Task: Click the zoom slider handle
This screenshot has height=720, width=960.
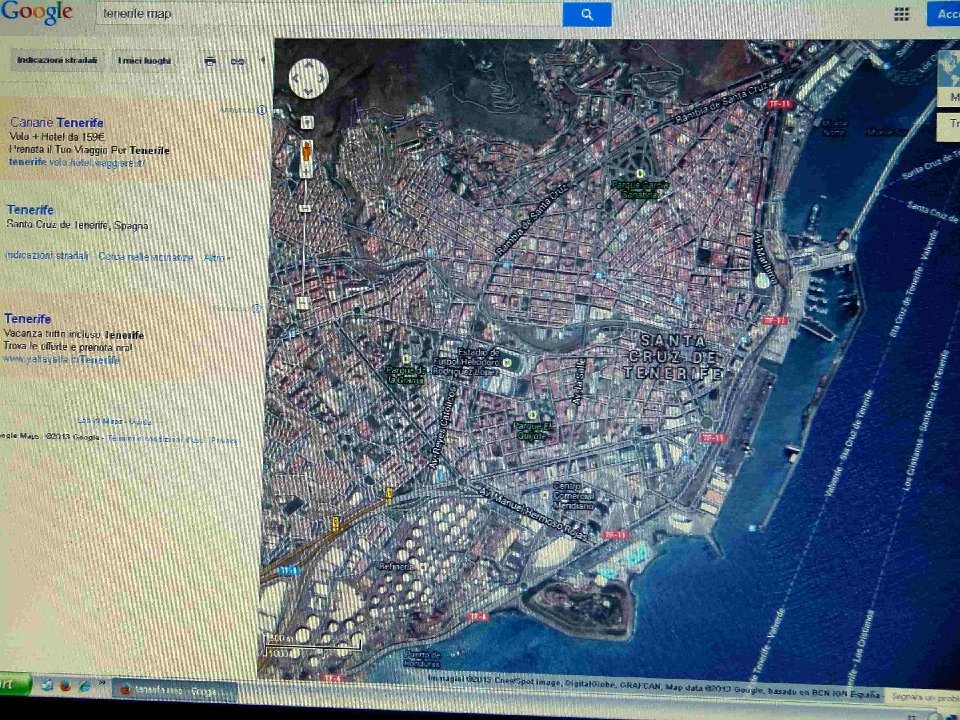Action: coord(304,208)
